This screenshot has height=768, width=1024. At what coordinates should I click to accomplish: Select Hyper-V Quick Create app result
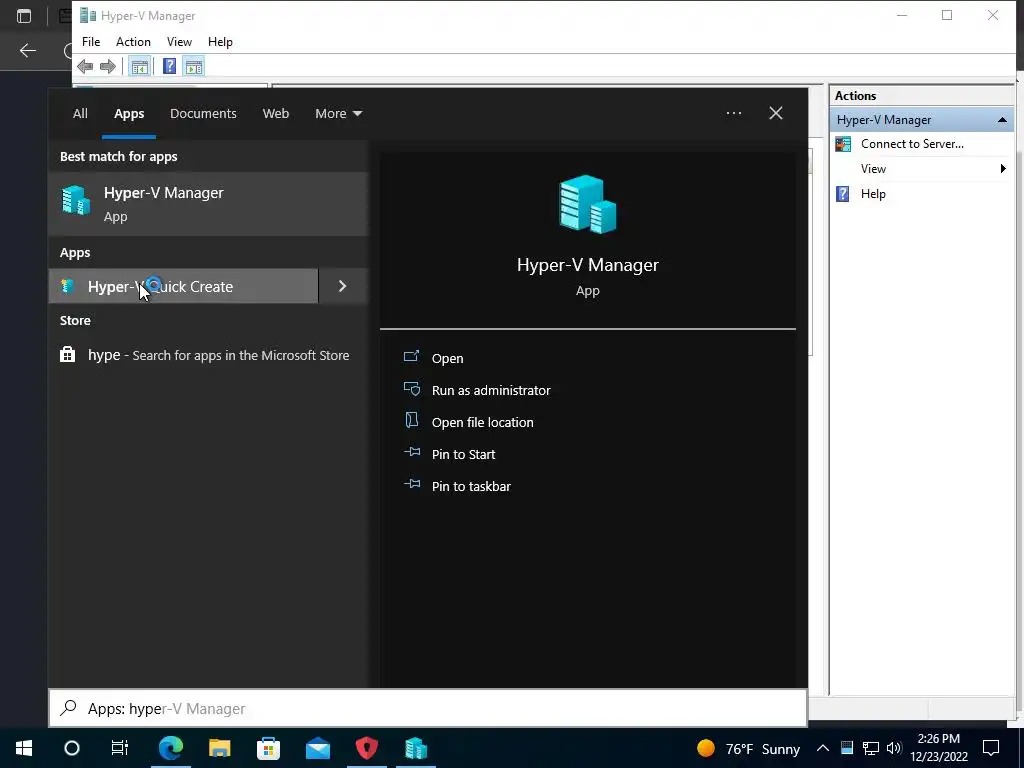184,286
